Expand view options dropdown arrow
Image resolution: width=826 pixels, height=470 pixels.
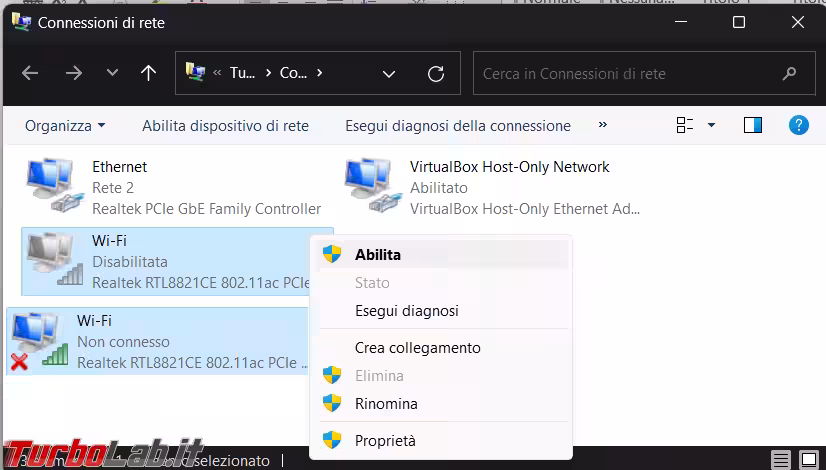click(711, 125)
